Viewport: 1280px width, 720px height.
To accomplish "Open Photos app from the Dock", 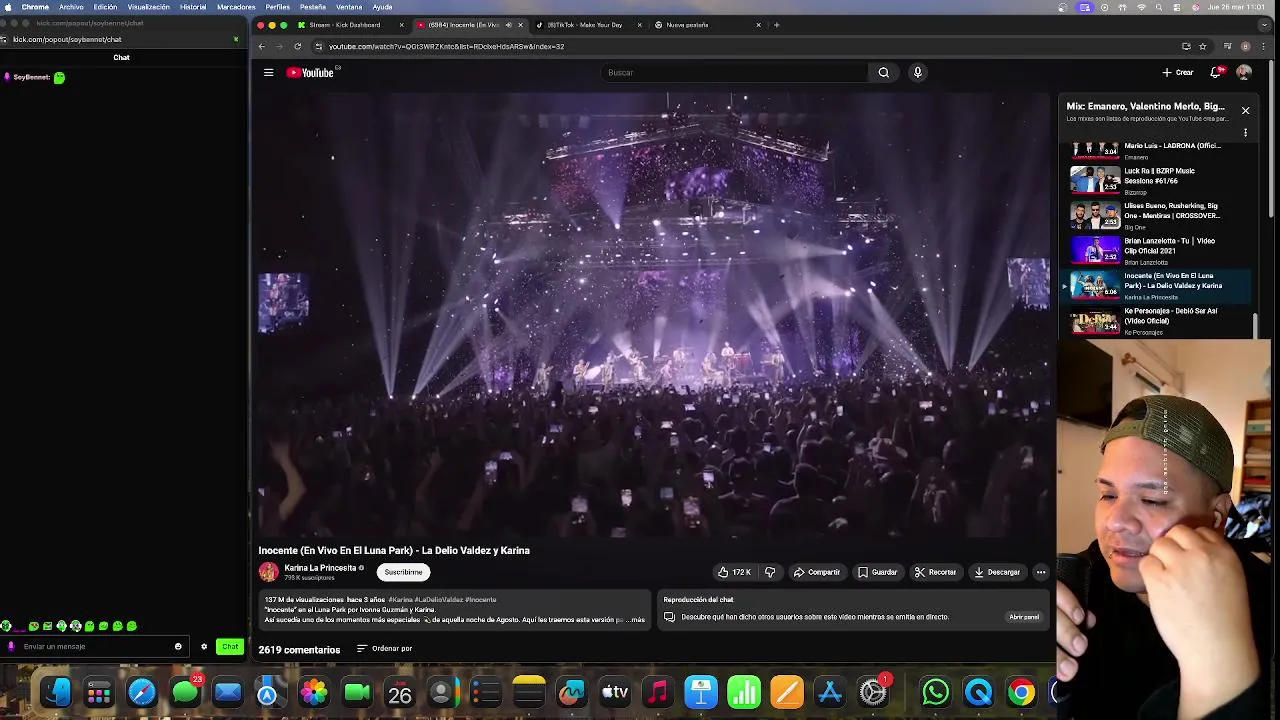I will point(314,692).
